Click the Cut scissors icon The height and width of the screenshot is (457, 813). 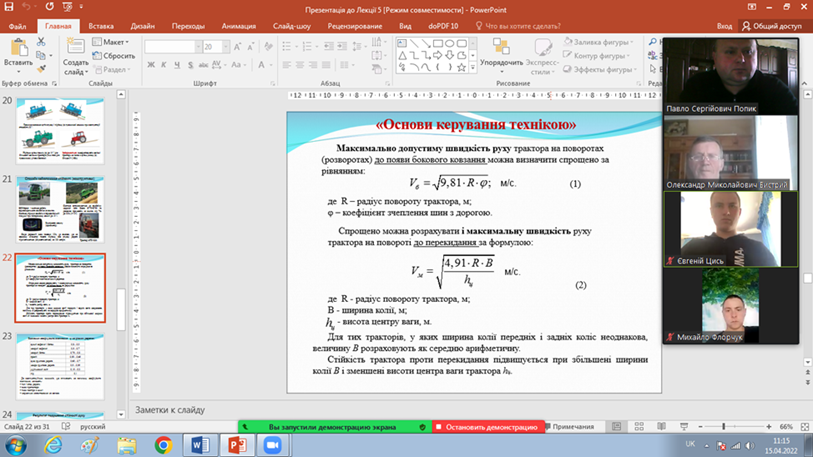41,41
